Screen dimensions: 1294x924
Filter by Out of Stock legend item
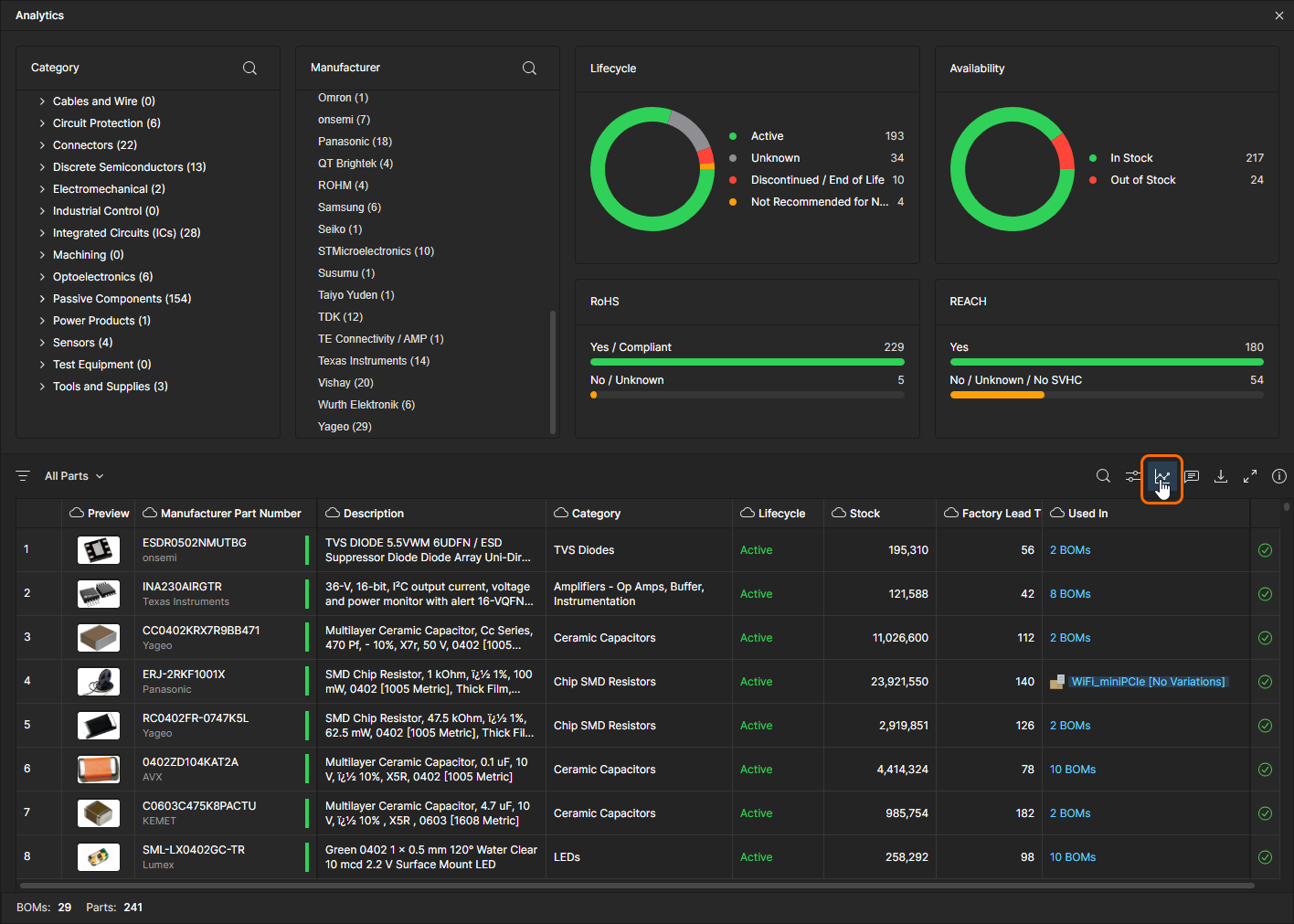(x=1142, y=180)
